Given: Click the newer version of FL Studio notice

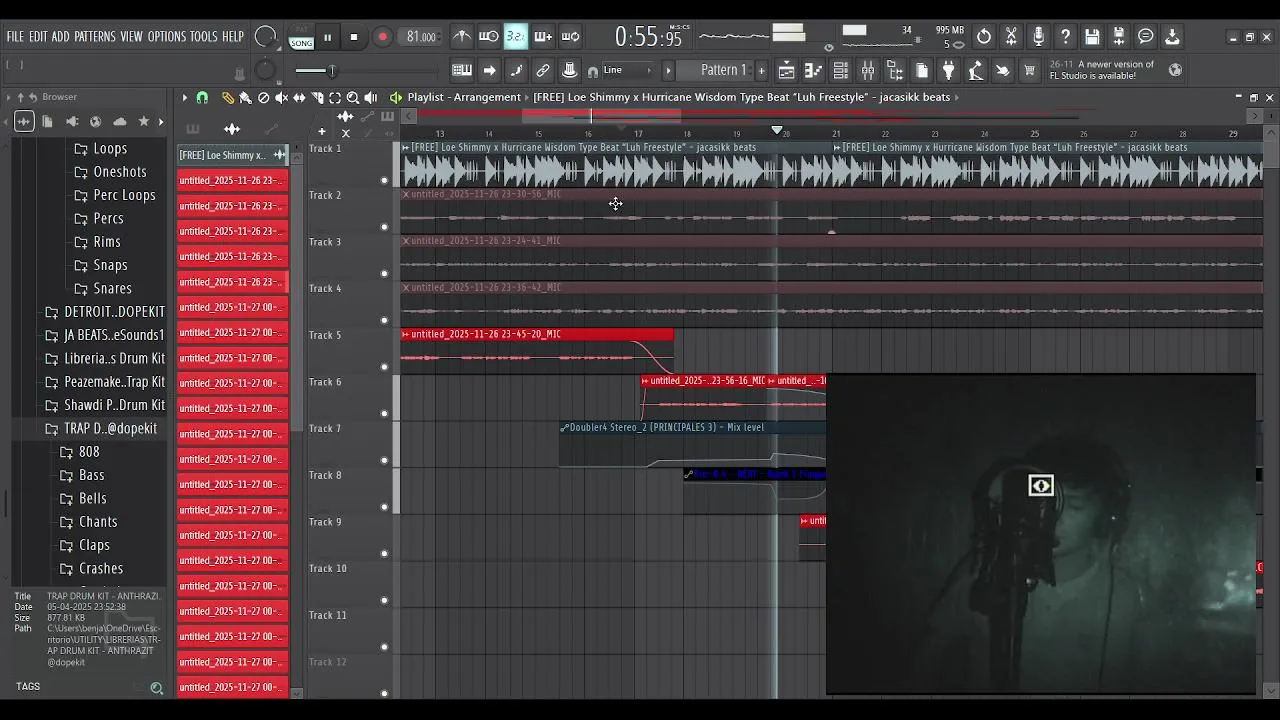Looking at the screenshot, I should (1101, 70).
